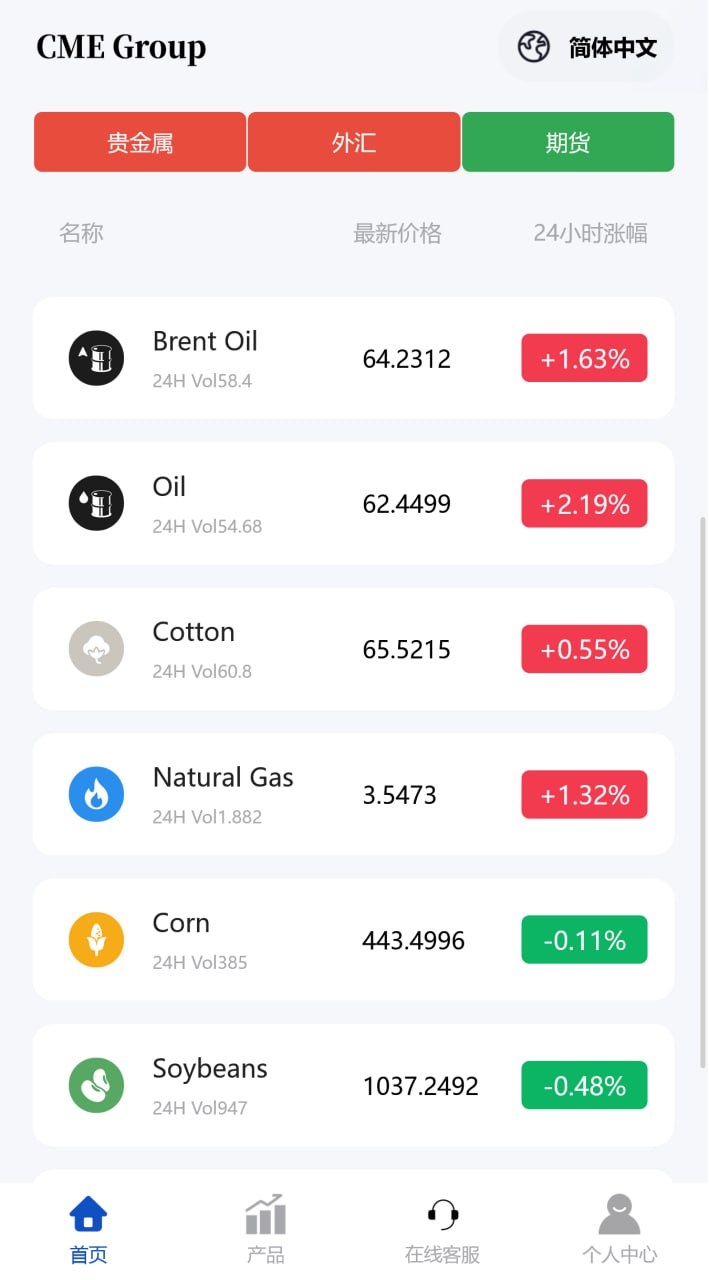709x1280 pixels.
Task: Go to home via house icon
Action: [88, 1216]
